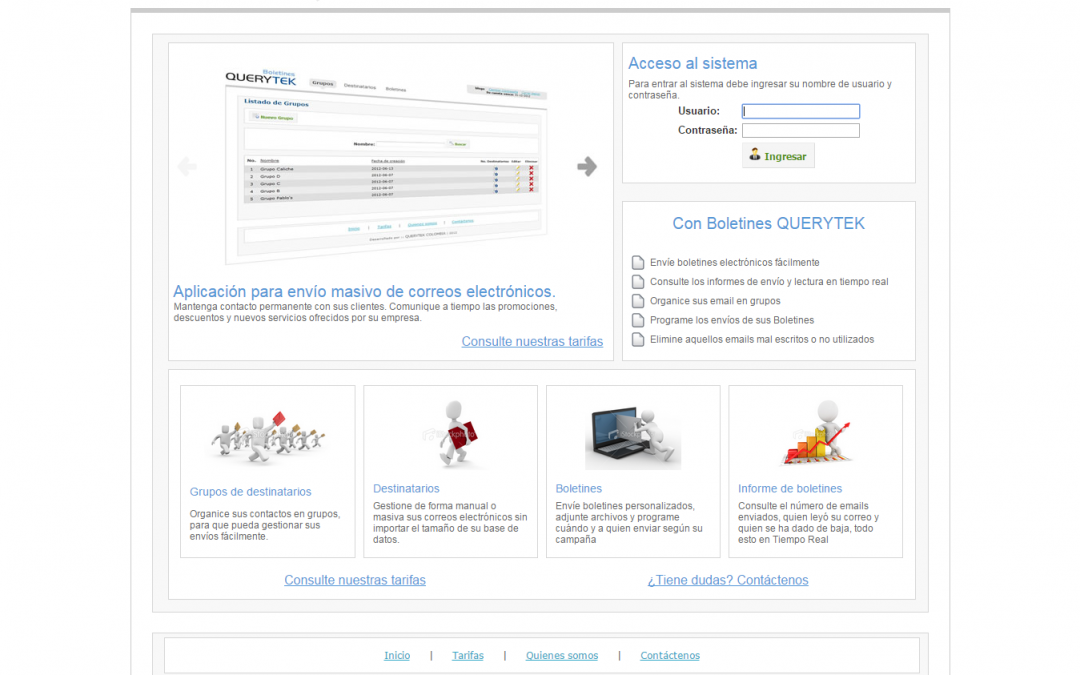
Task: Click the Con Boletines QUERYTEK heading
Action: coord(768,224)
